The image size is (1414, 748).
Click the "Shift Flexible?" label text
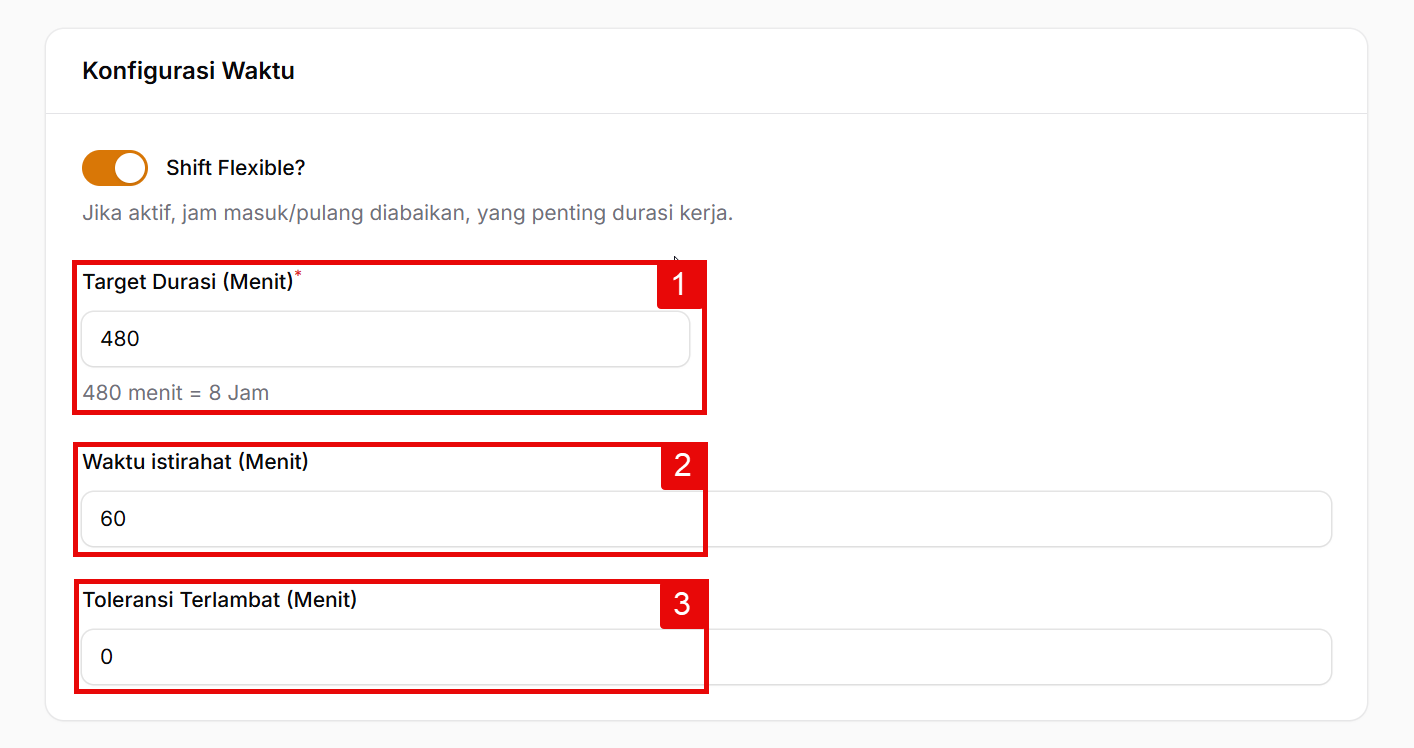coord(235,168)
